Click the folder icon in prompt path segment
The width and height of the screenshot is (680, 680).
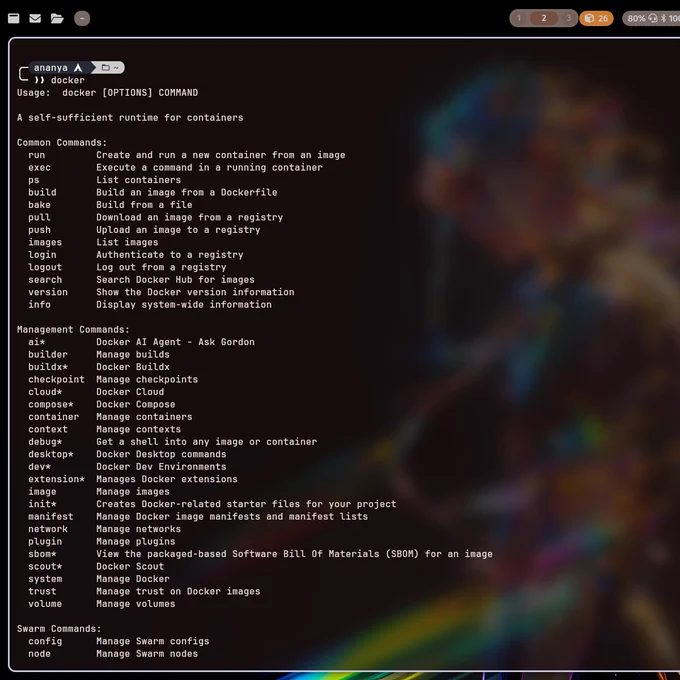coord(105,68)
